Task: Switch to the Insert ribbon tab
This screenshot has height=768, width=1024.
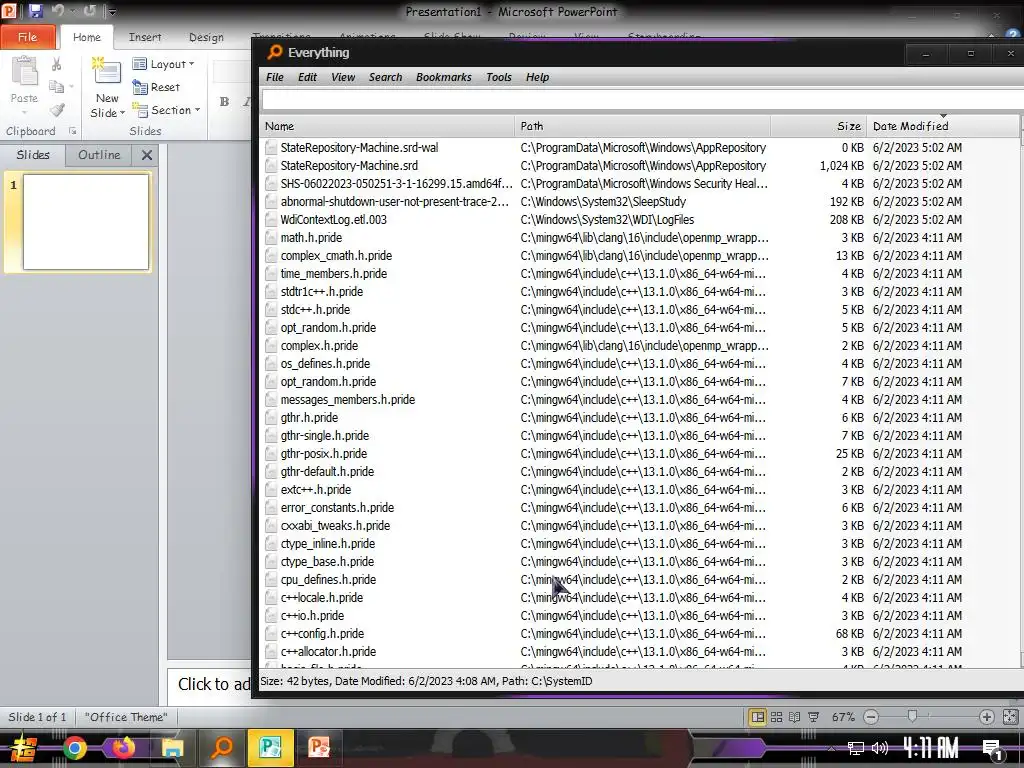Action: pyautogui.click(x=145, y=37)
